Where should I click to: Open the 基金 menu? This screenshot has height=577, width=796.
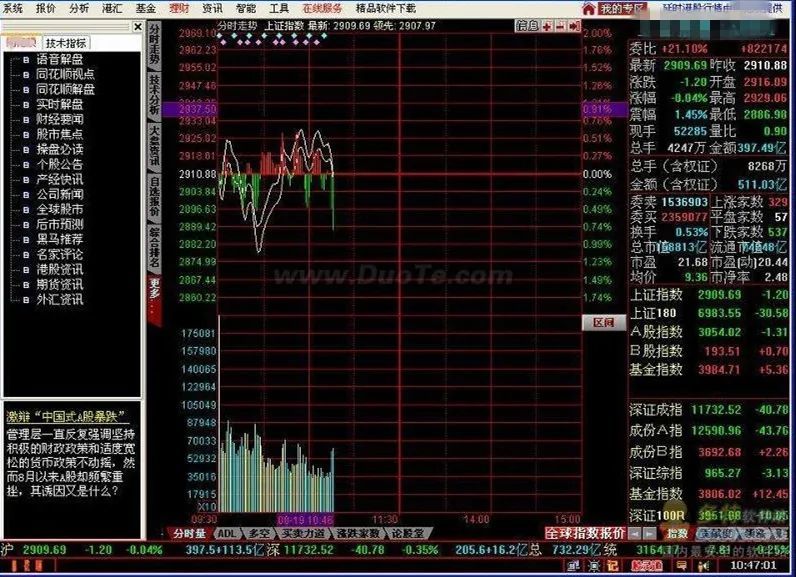[145, 8]
